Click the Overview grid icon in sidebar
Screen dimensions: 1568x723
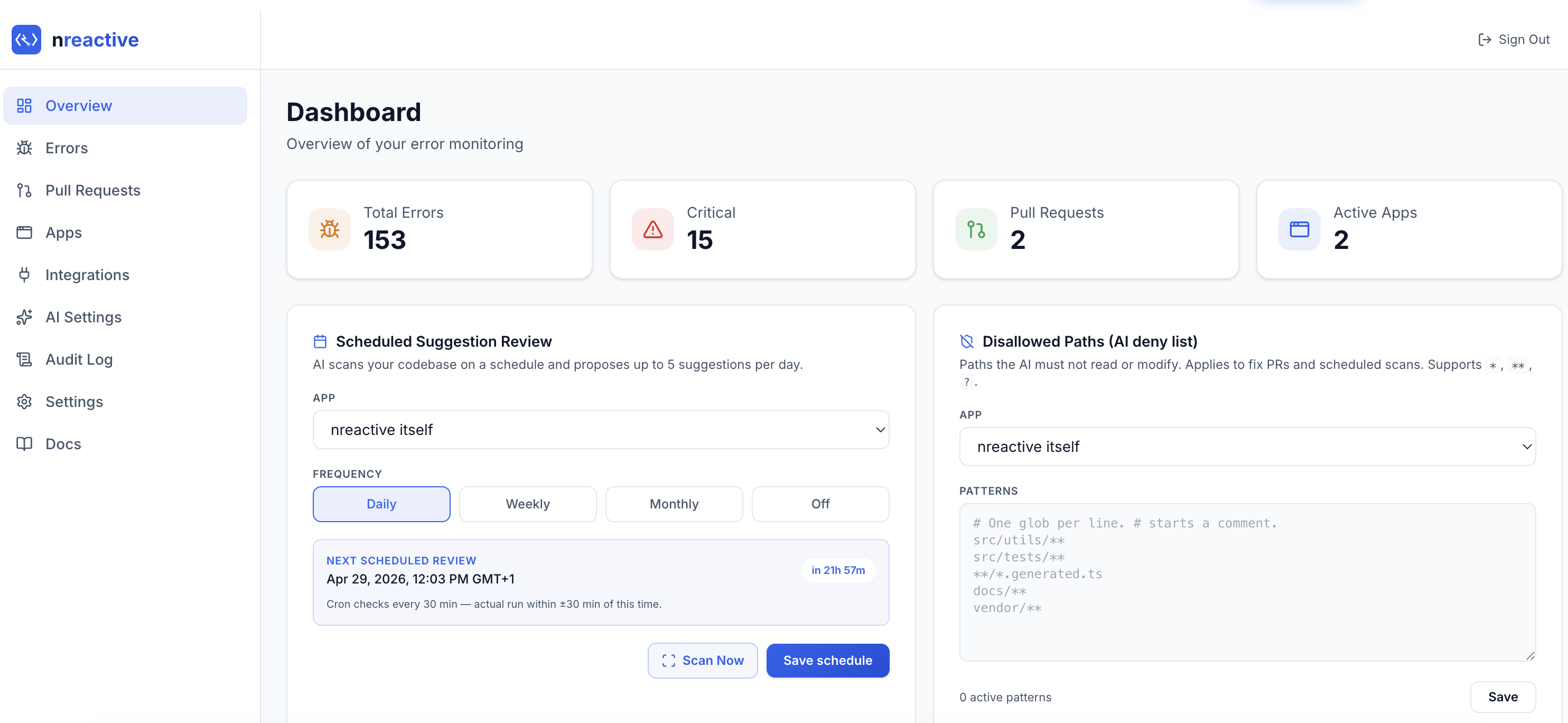24,106
